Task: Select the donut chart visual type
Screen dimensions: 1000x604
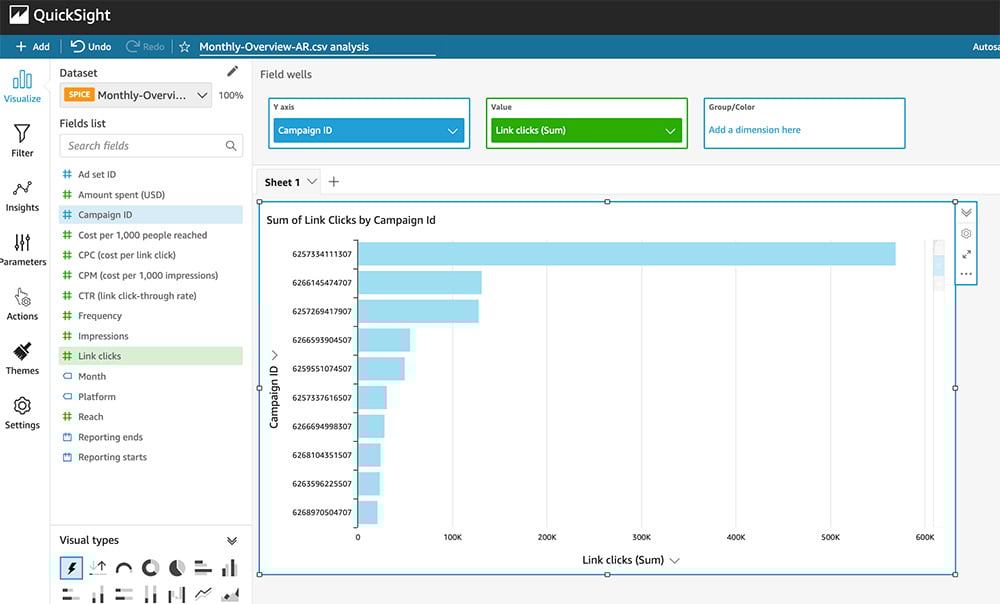Action: pos(150,568)
